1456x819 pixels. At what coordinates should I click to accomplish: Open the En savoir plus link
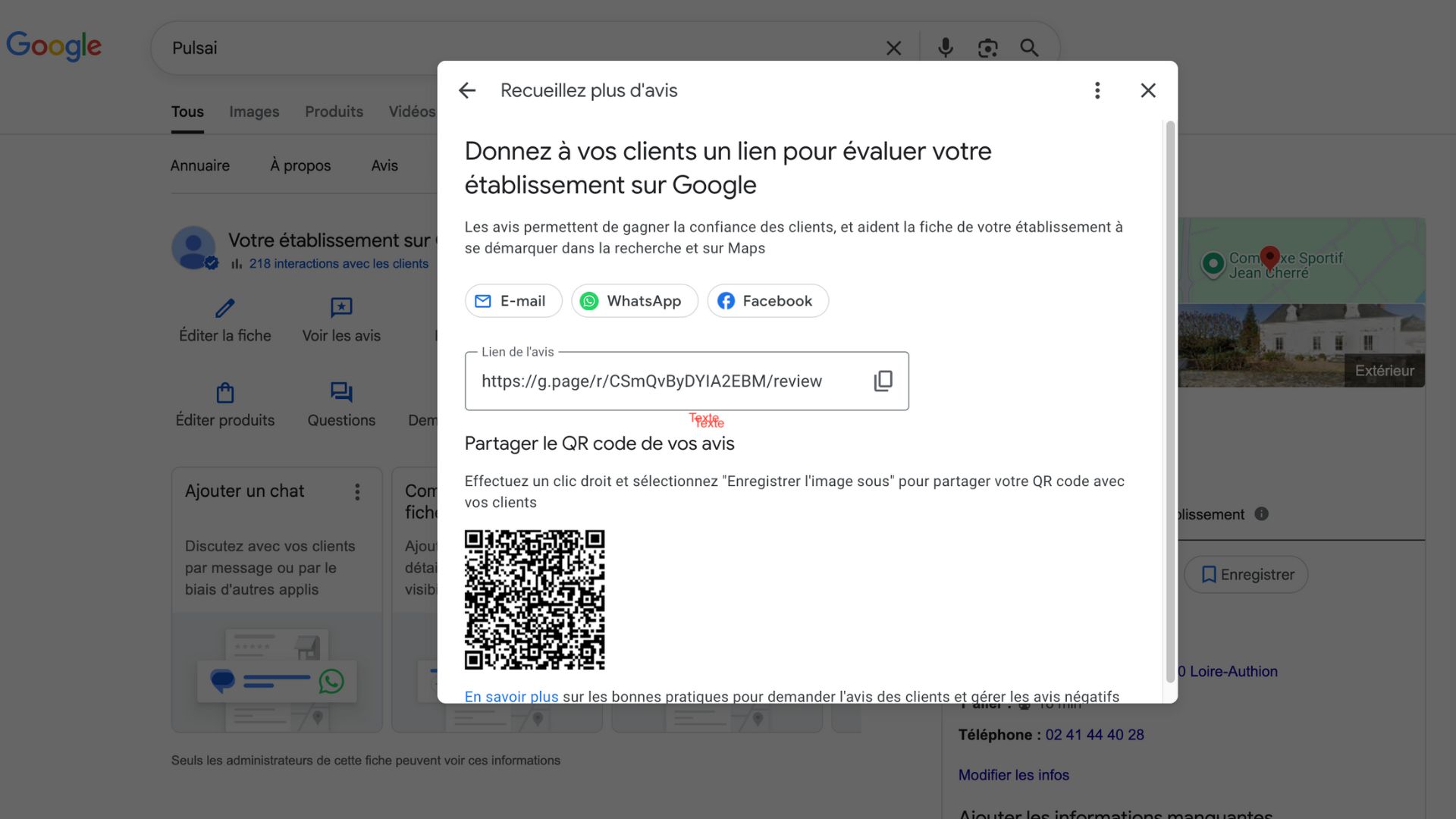pyautogui.click(x=511, y=696)
